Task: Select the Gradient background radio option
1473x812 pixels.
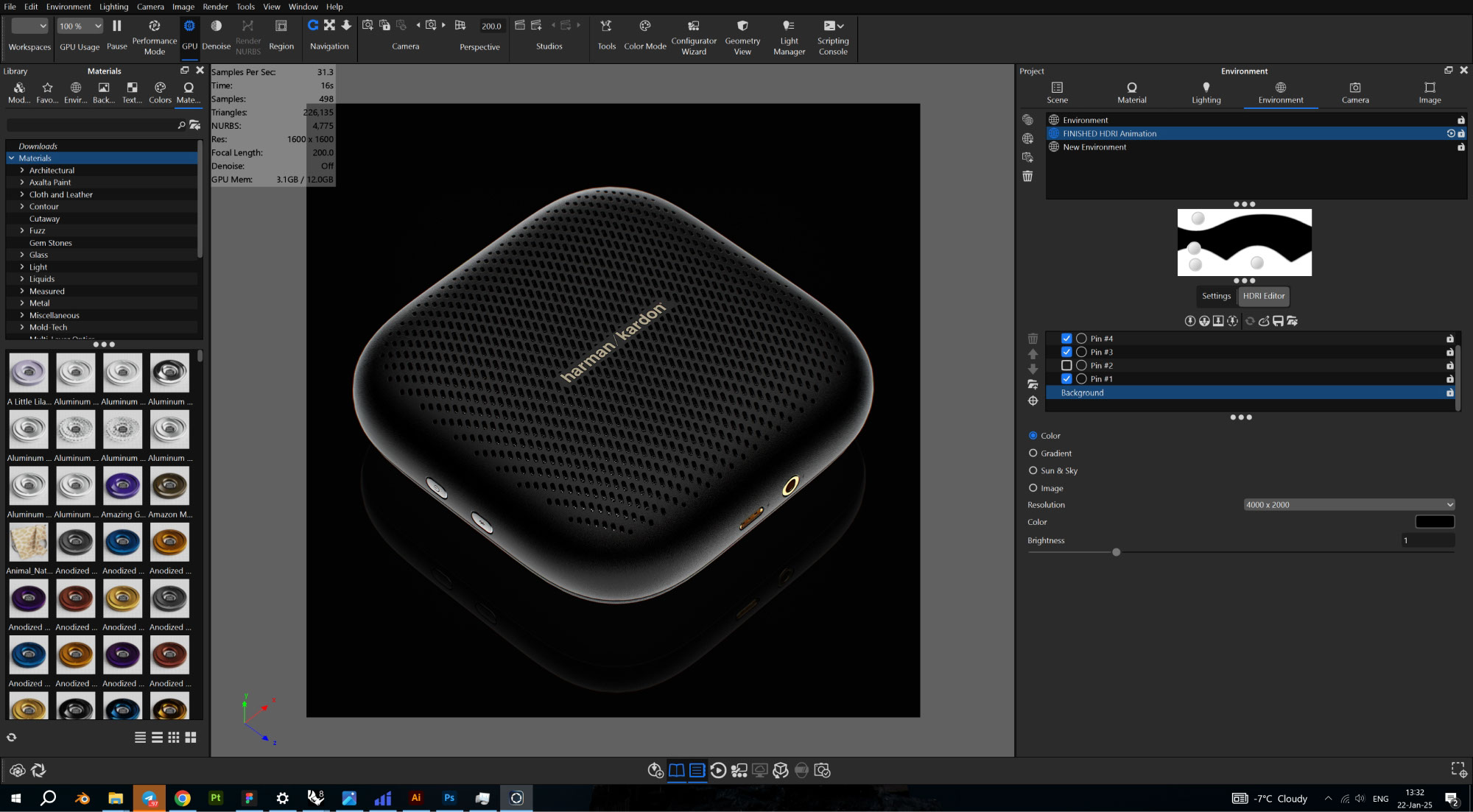Action: point(1033,453)
